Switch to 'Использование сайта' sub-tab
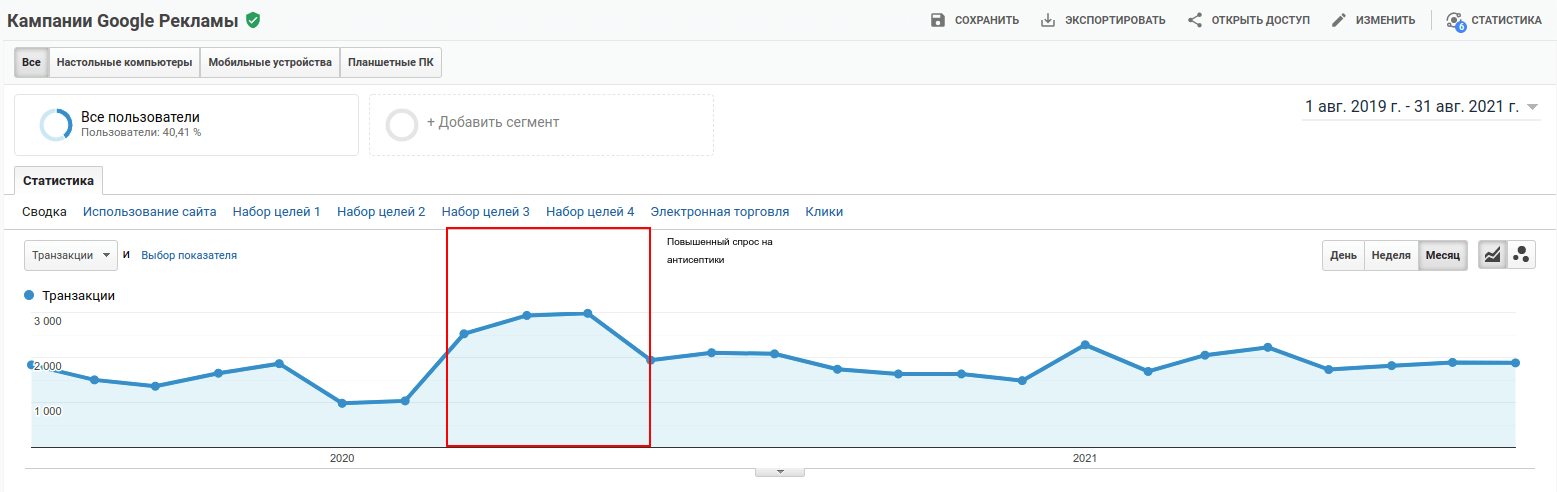This screenshot has height=492, width=1557. click(150, 212)
